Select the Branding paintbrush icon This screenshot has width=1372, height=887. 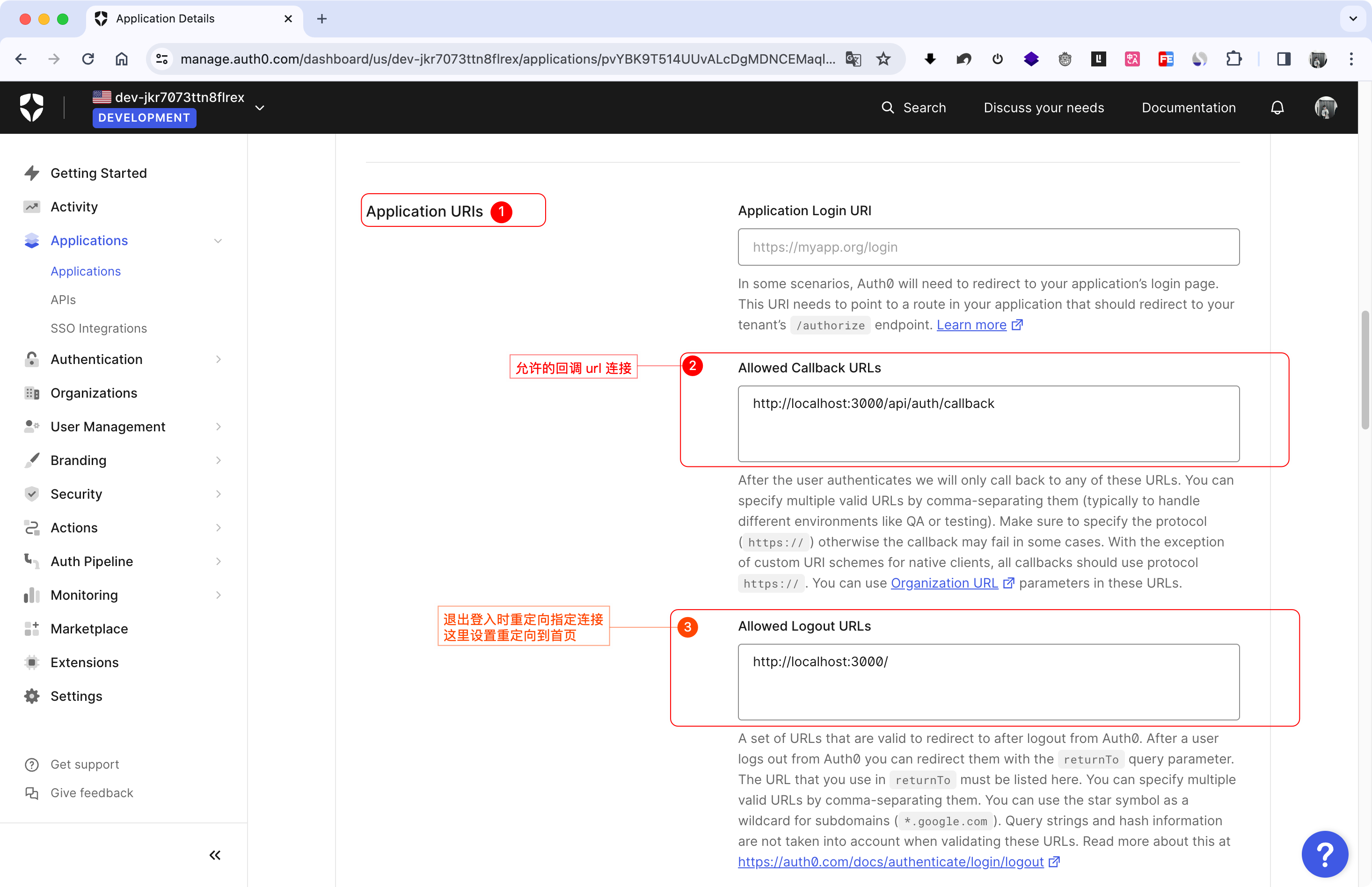tap(32, 460)
